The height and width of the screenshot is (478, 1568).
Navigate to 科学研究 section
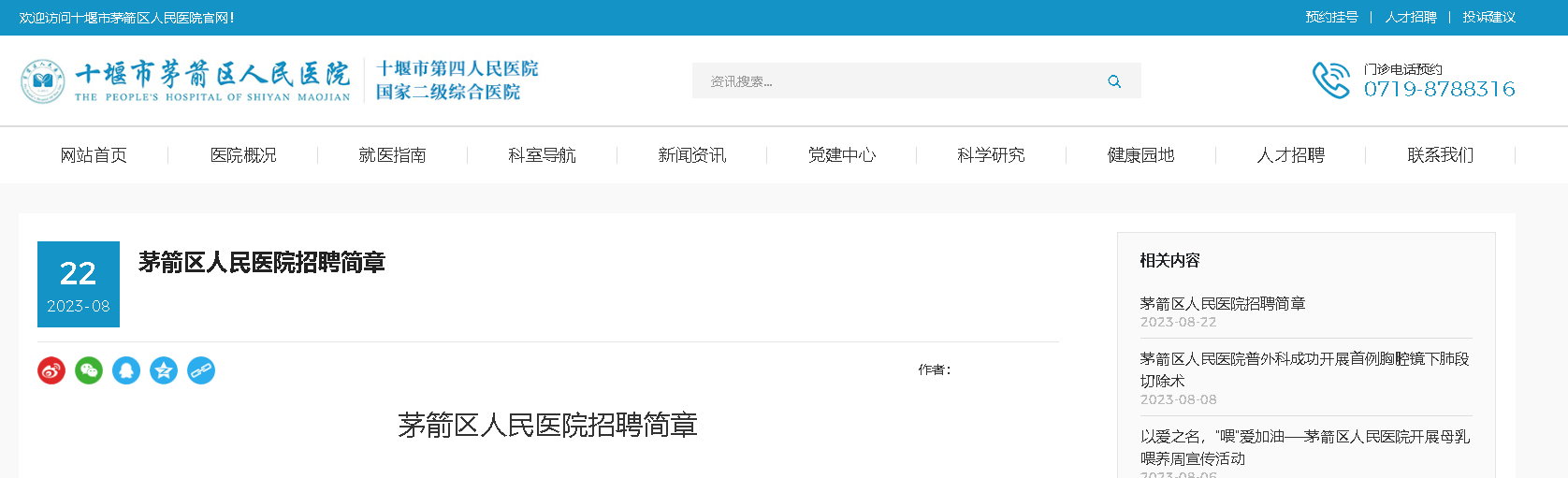(992, 155)
